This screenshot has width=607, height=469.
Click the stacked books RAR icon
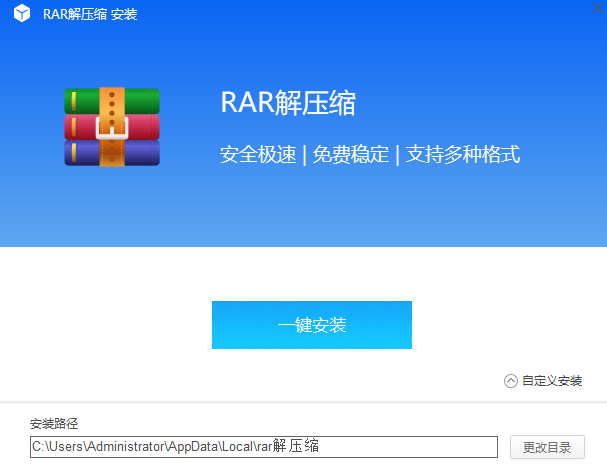coord(112,127)
